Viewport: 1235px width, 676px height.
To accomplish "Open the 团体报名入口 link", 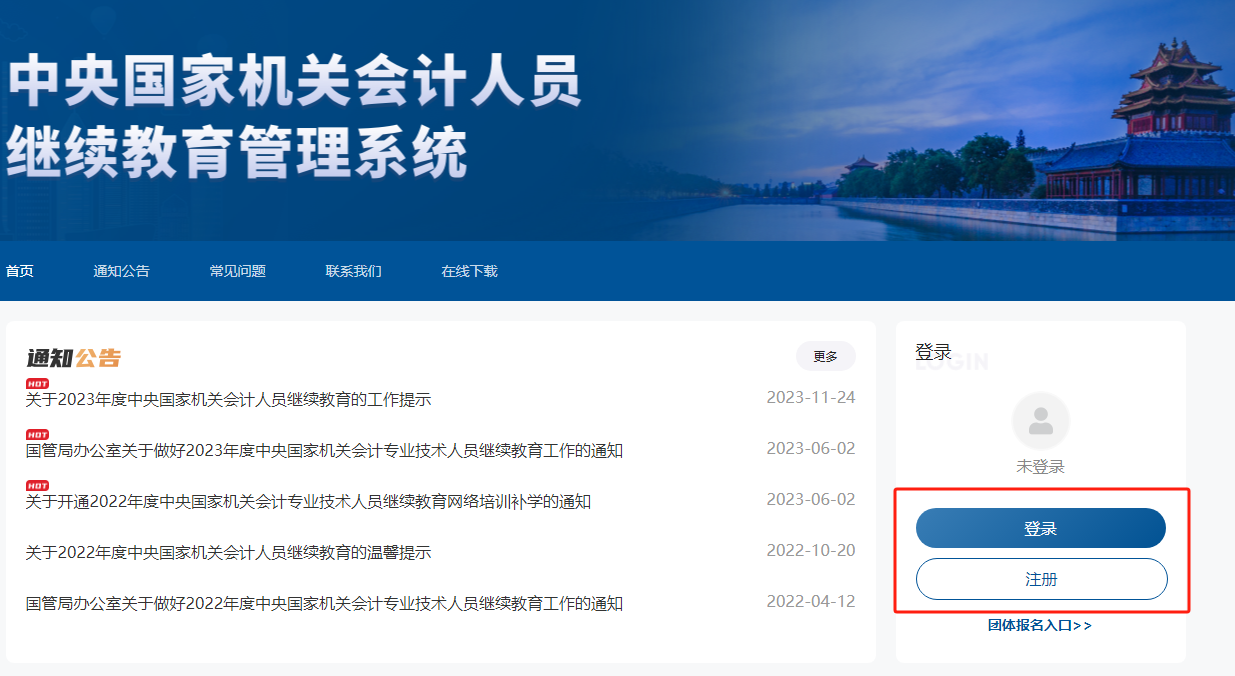I will click(x=1040, y=624).
